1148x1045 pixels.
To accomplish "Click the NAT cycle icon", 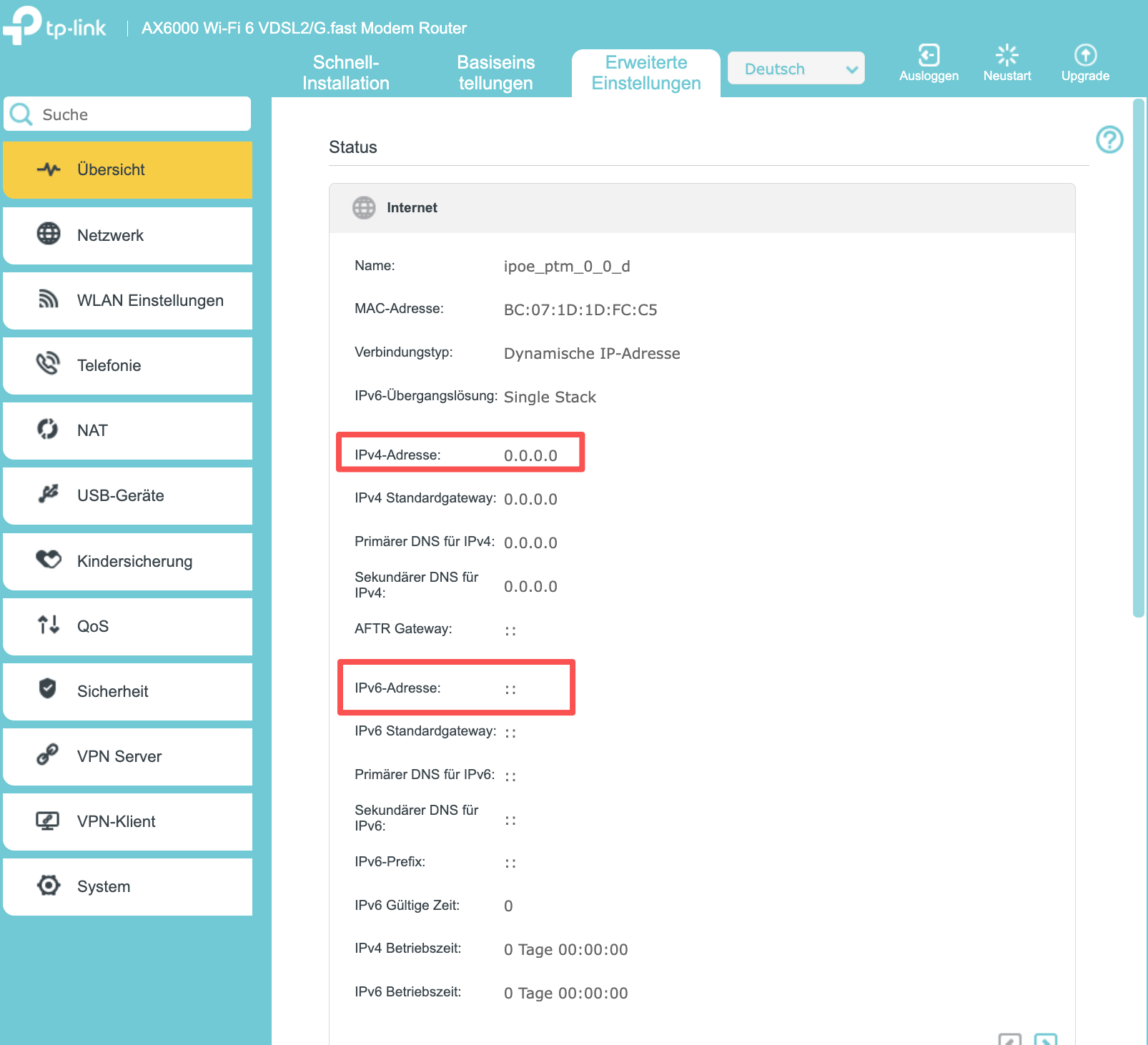I will (48, 429).
